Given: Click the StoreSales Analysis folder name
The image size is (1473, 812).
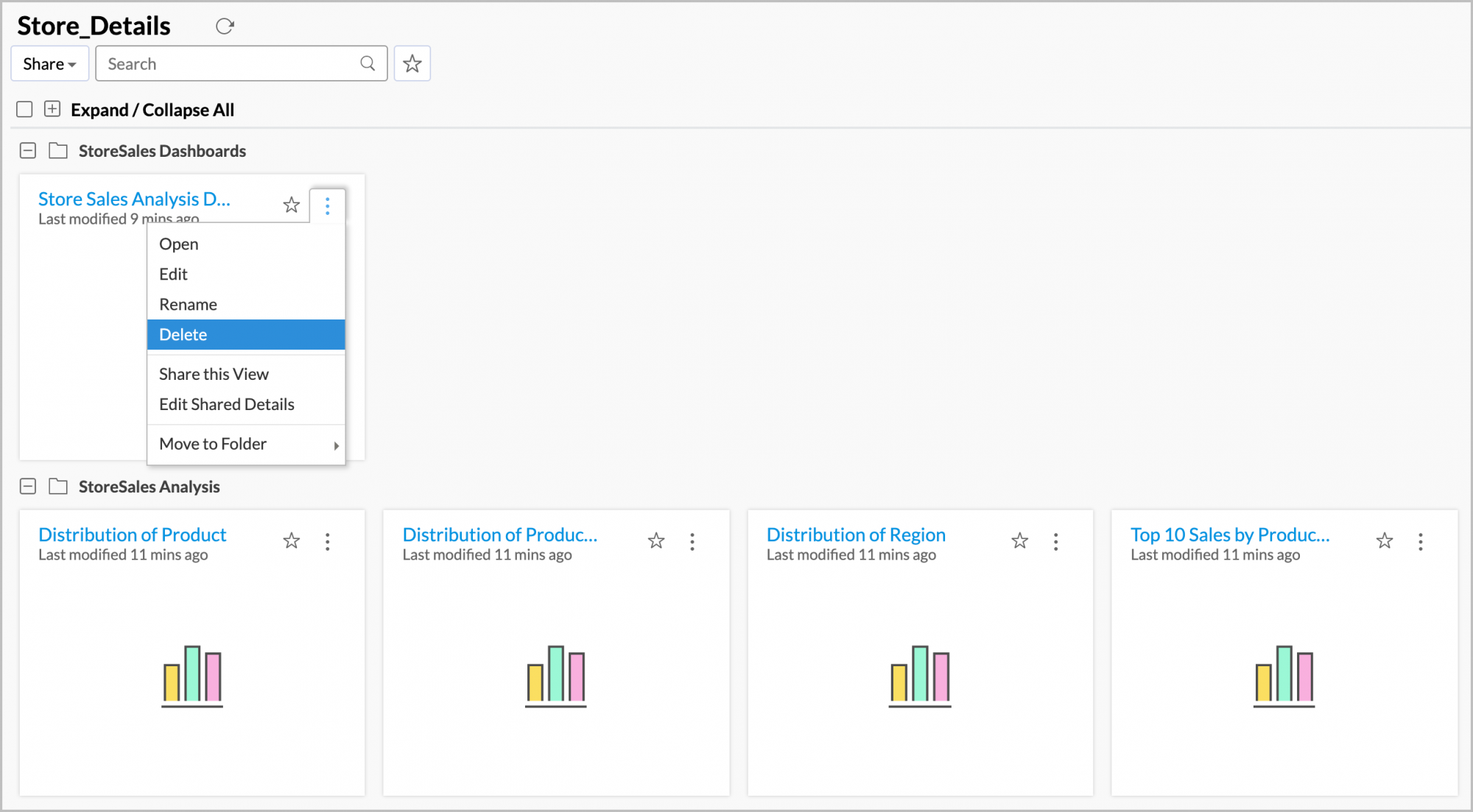Looking at the screenshot, I should pyautogui.click(x=150, y=487).
